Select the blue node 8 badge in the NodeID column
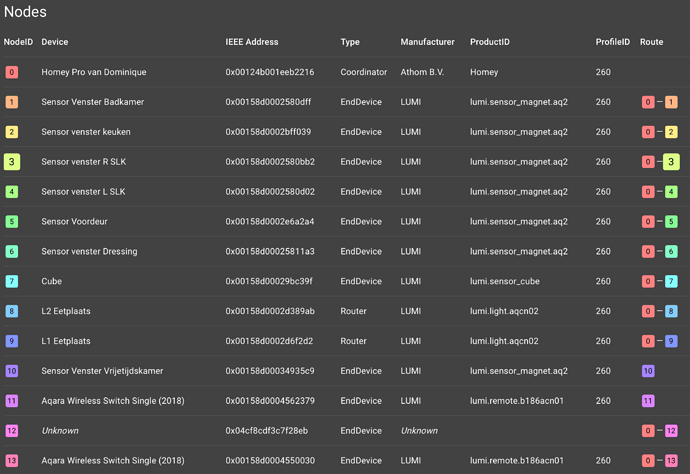 pos(12,311)
